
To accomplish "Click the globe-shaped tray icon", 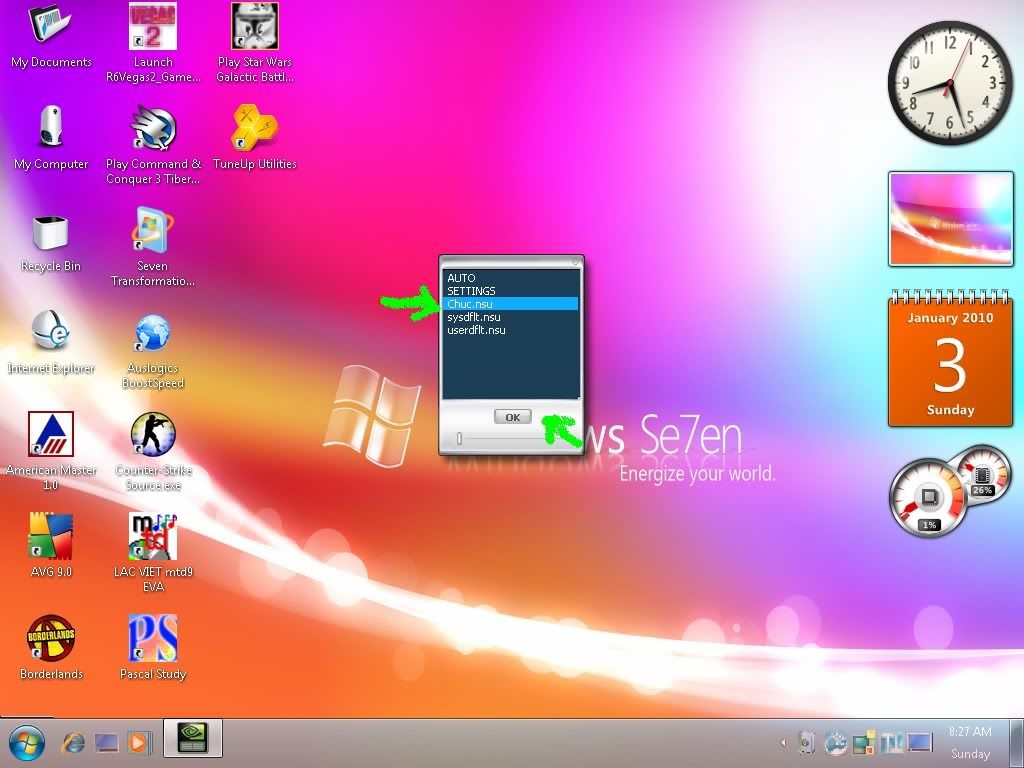I will point(835,743).
